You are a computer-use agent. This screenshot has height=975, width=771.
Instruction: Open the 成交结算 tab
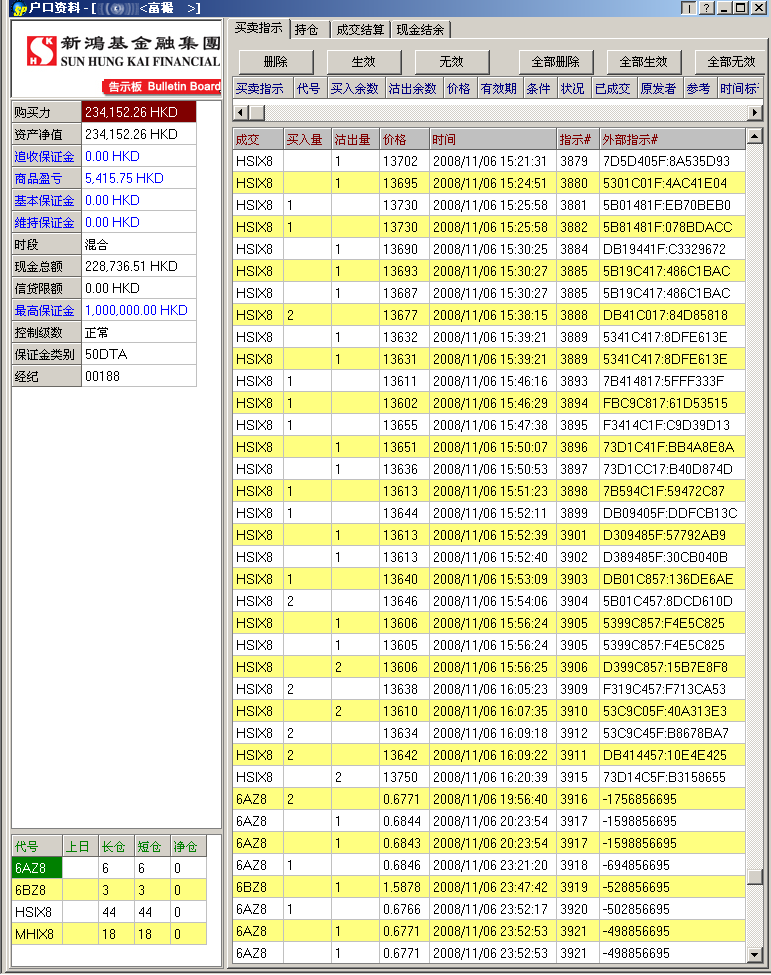click(359, 30)
